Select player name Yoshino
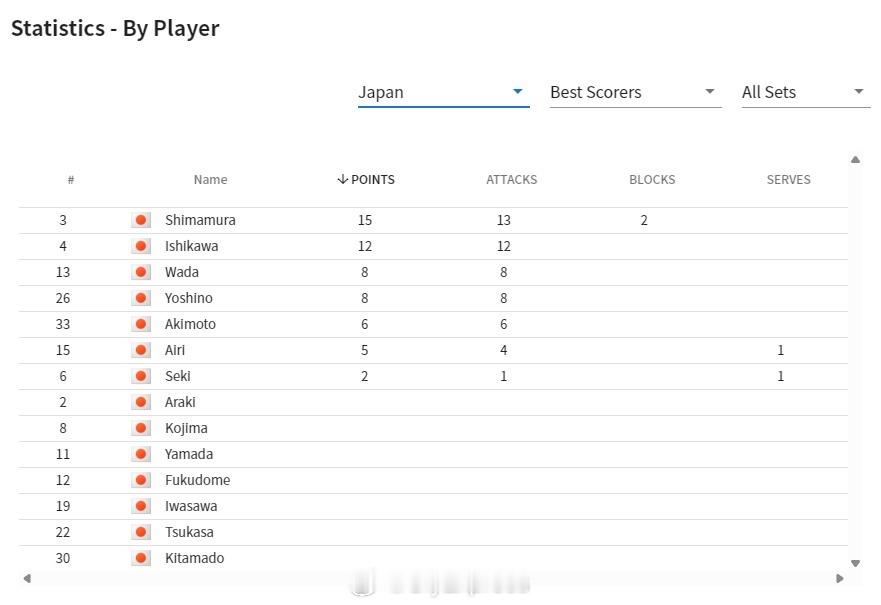 [189, 298]
